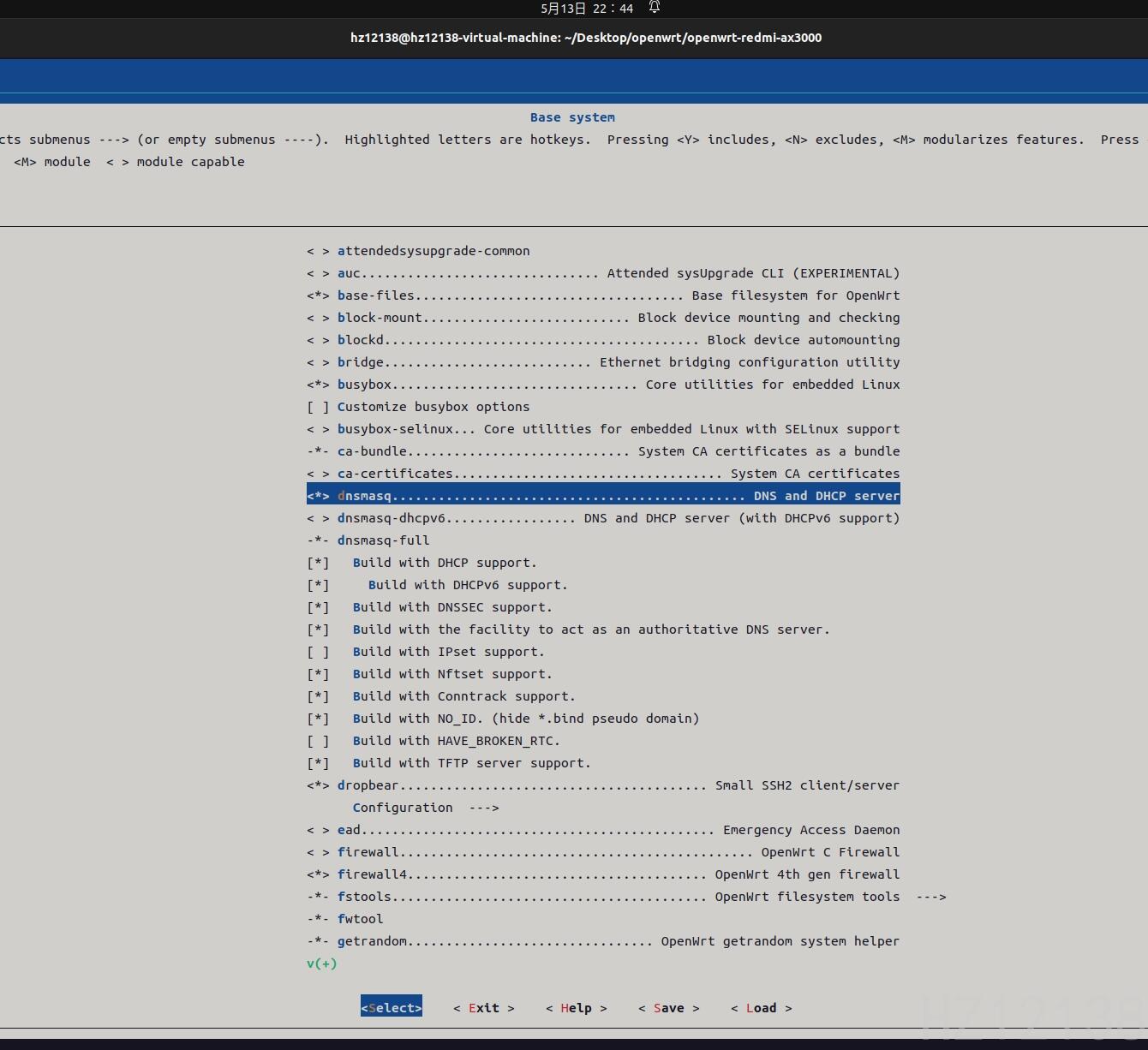Enable Build with HAVE_BROKEN_RTC

point(433,741)
